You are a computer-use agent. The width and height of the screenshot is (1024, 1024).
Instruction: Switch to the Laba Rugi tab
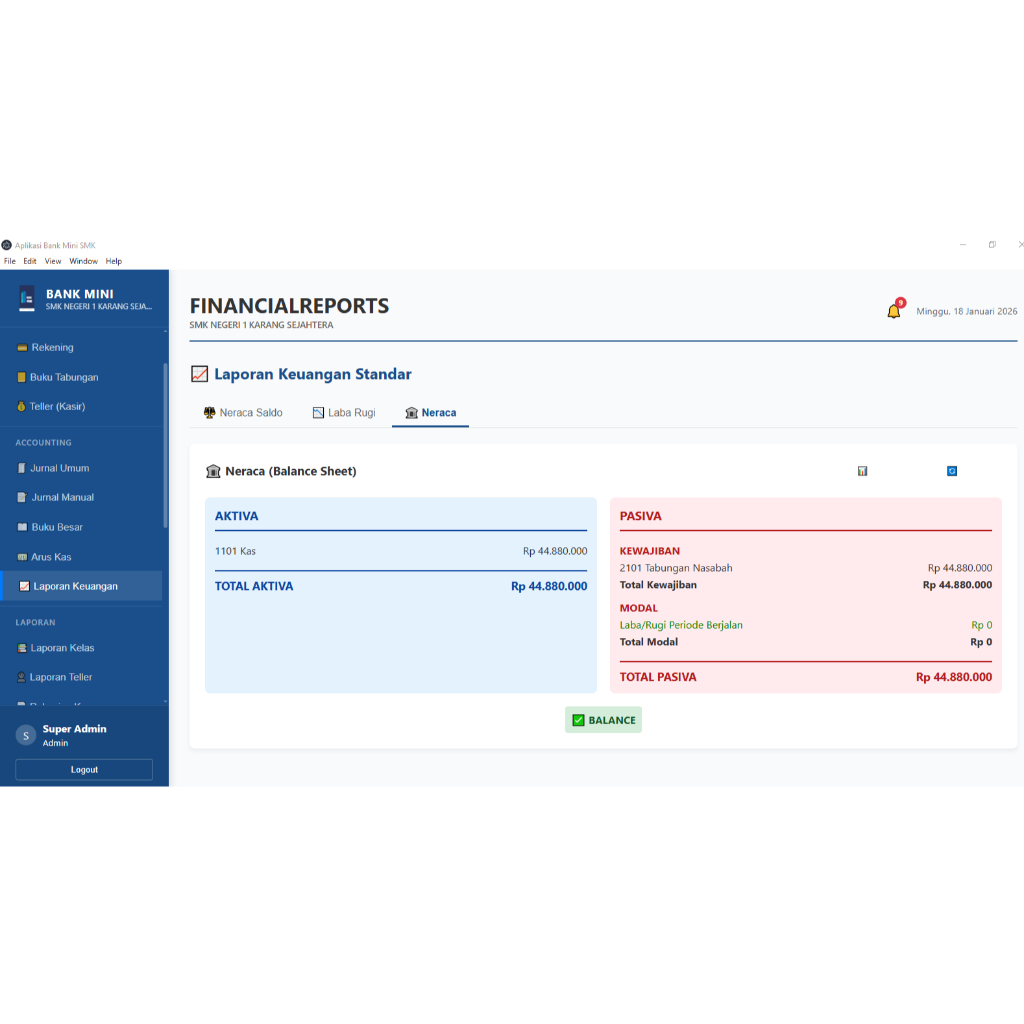coord(344,413)
